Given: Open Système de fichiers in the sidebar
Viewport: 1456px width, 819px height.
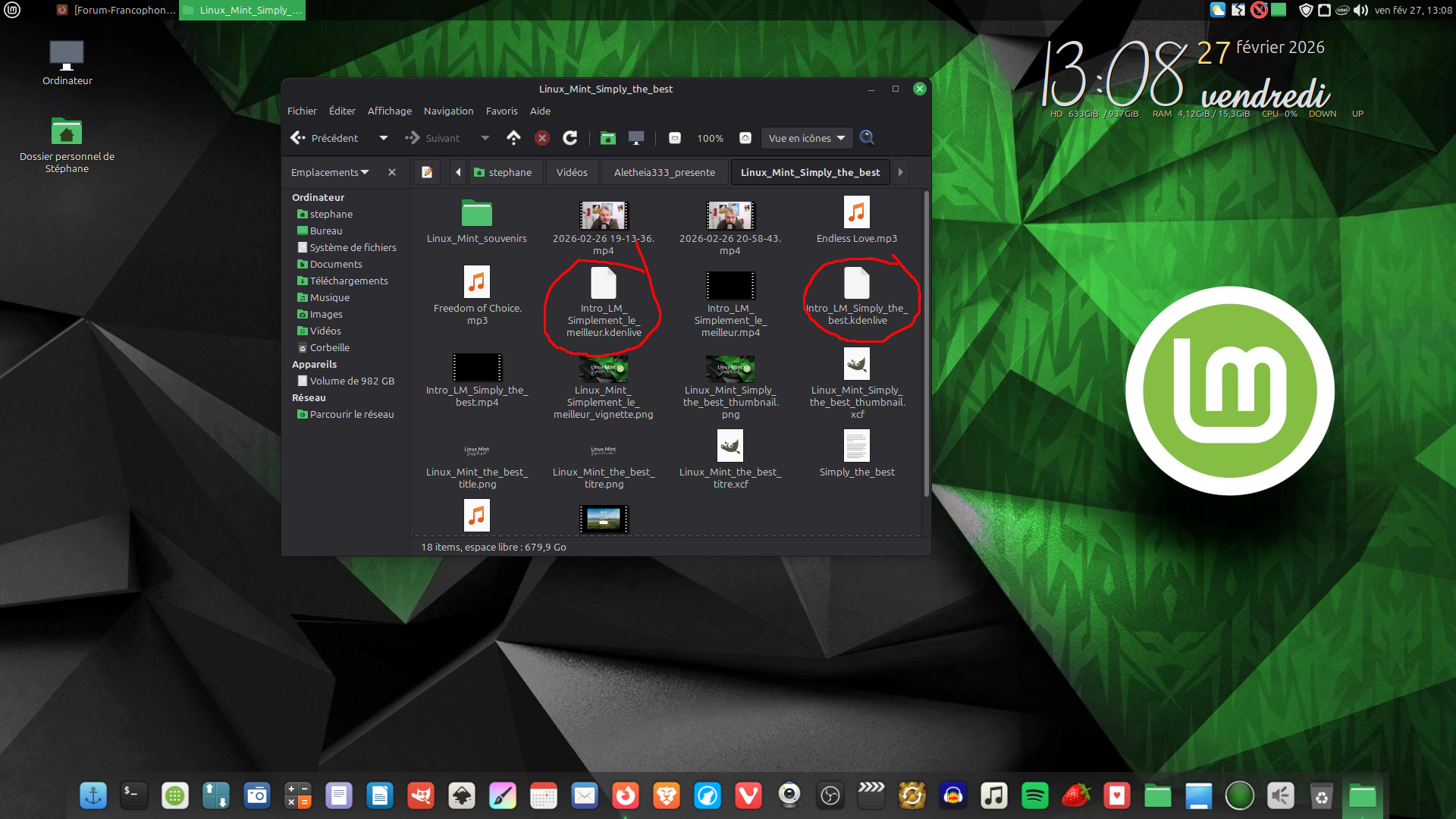Looking at the screenshot, I should (347, 248).
